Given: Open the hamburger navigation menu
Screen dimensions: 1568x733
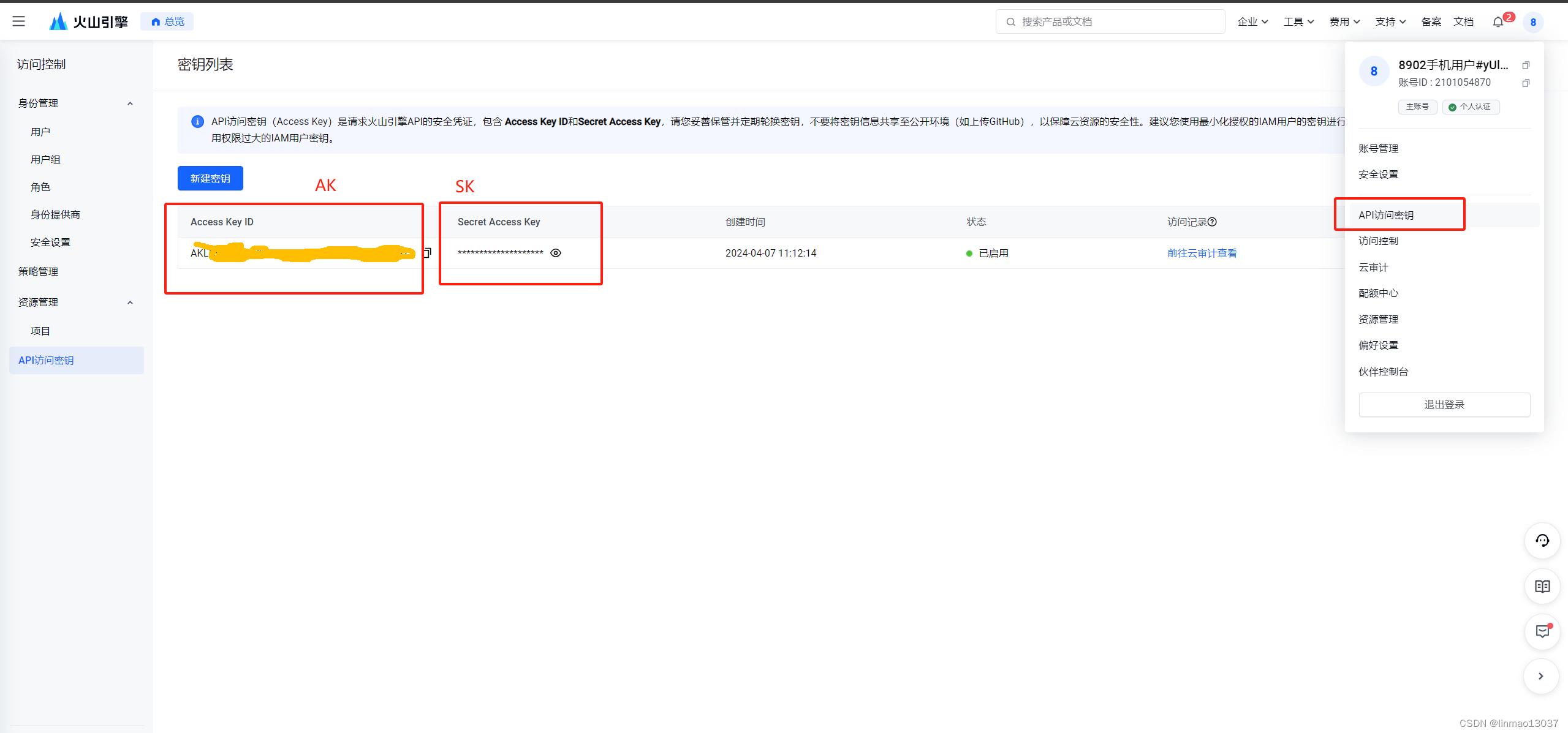Looking at the screenshot, I should point(19,21).
